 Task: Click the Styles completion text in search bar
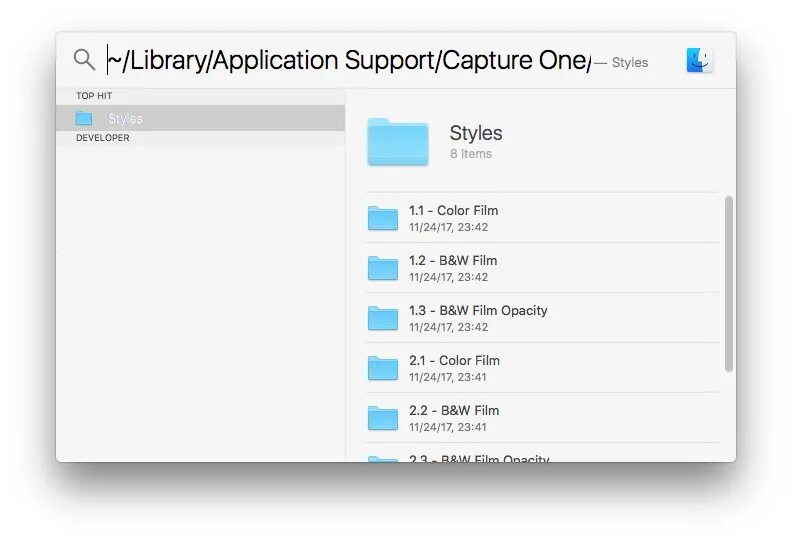click(x=630, y=63)
